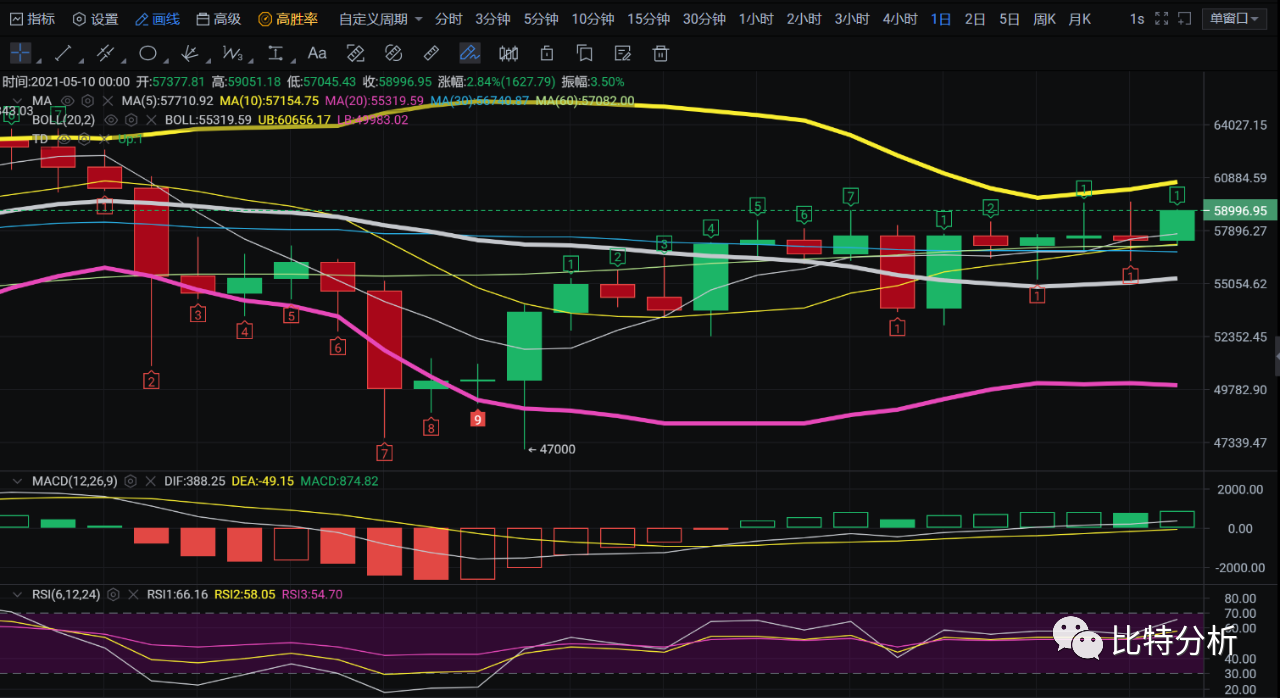
Task: Click the lock drawings icon
Action: [546, 53]
